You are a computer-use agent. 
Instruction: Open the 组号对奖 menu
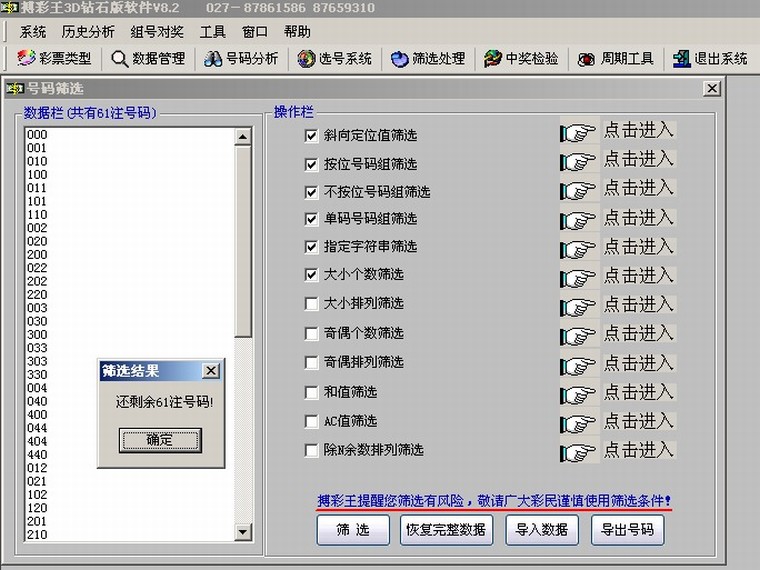157,32
